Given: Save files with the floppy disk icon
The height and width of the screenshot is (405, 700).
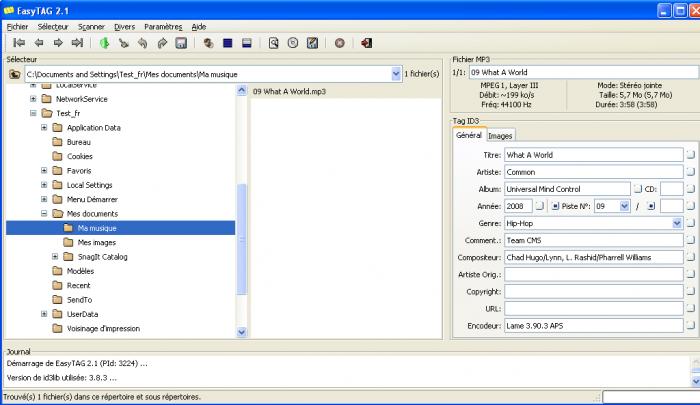Looking at the screenshot, I should (181, 43).
